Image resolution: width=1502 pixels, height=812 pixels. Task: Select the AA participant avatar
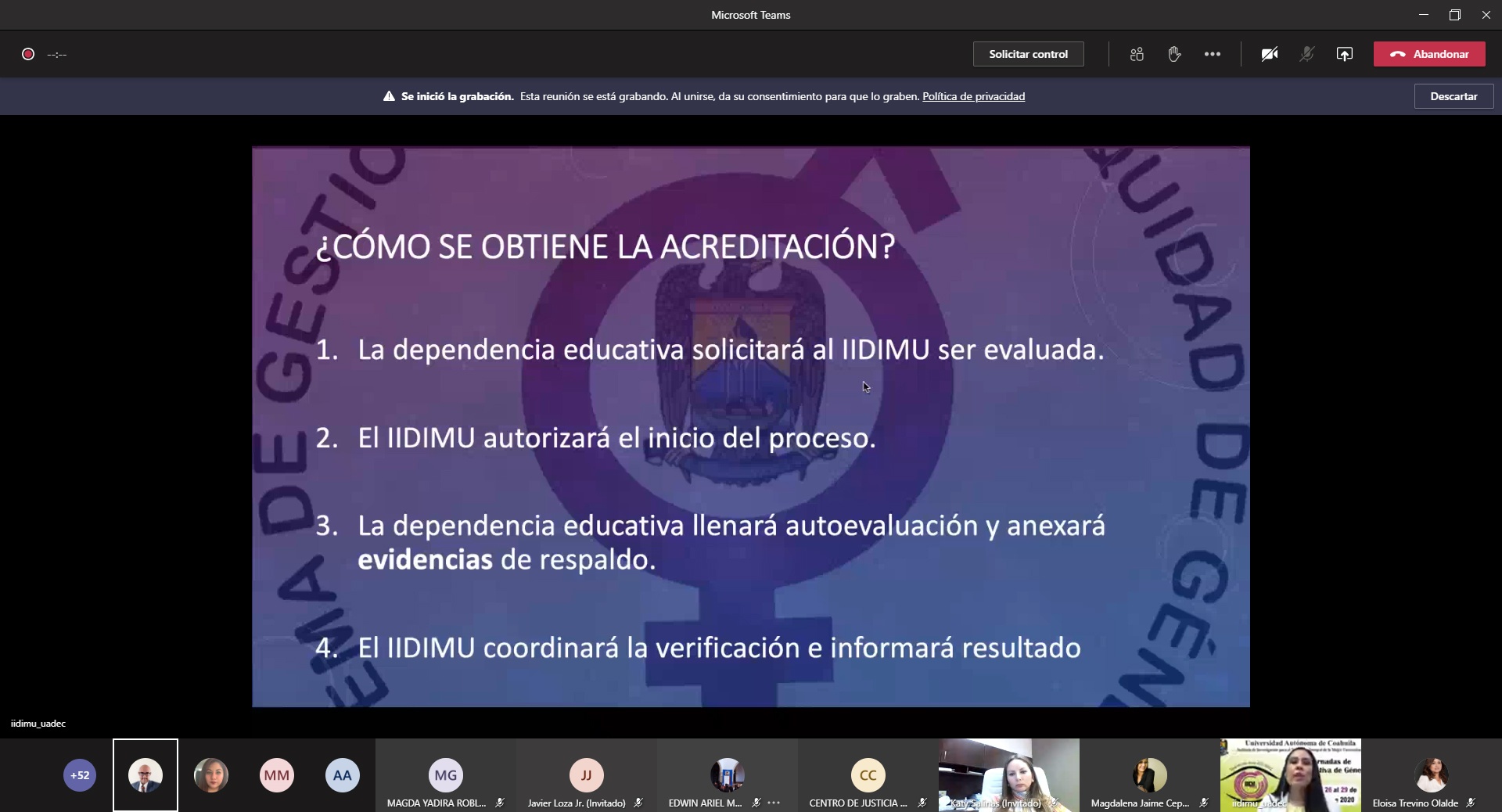(x=342, y=775)
